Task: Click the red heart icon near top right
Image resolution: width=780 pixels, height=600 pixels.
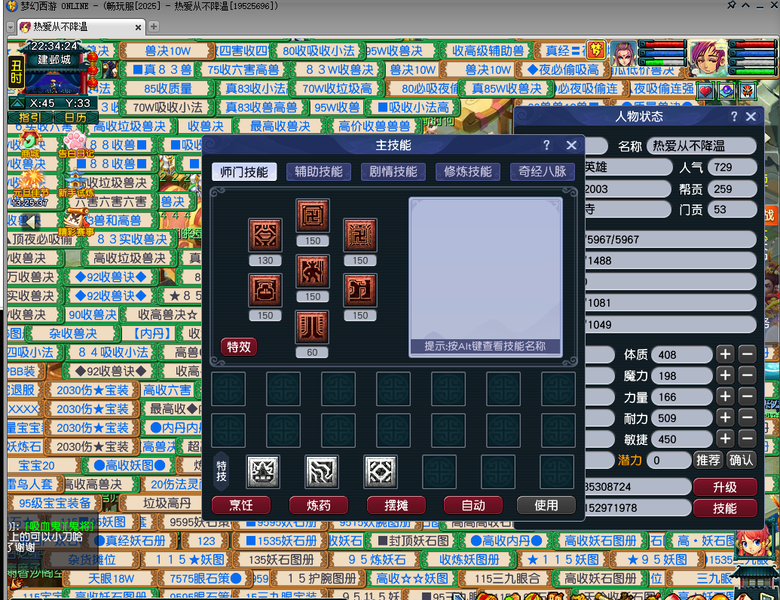Action: [705, 91]
